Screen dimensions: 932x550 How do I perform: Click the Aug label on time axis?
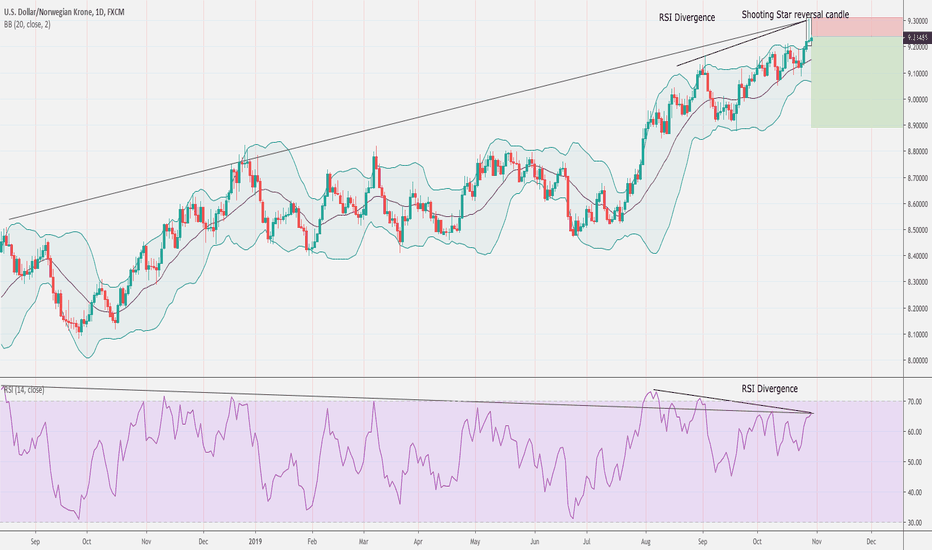(647, 542)
